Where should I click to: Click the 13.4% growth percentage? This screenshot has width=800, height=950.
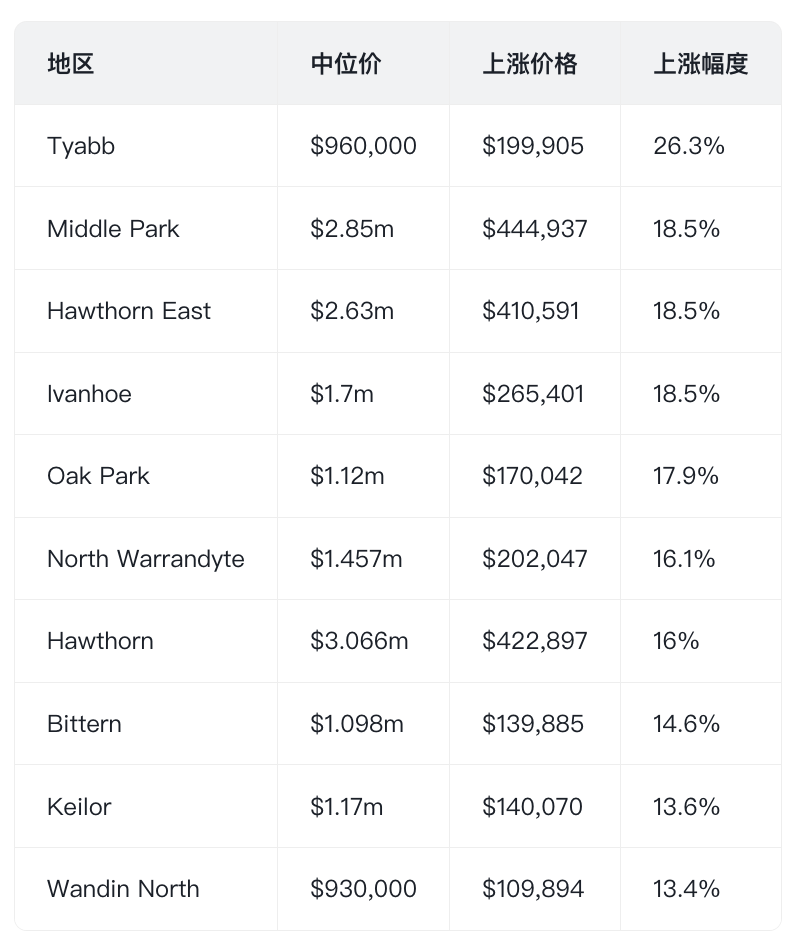pos(687,889)
